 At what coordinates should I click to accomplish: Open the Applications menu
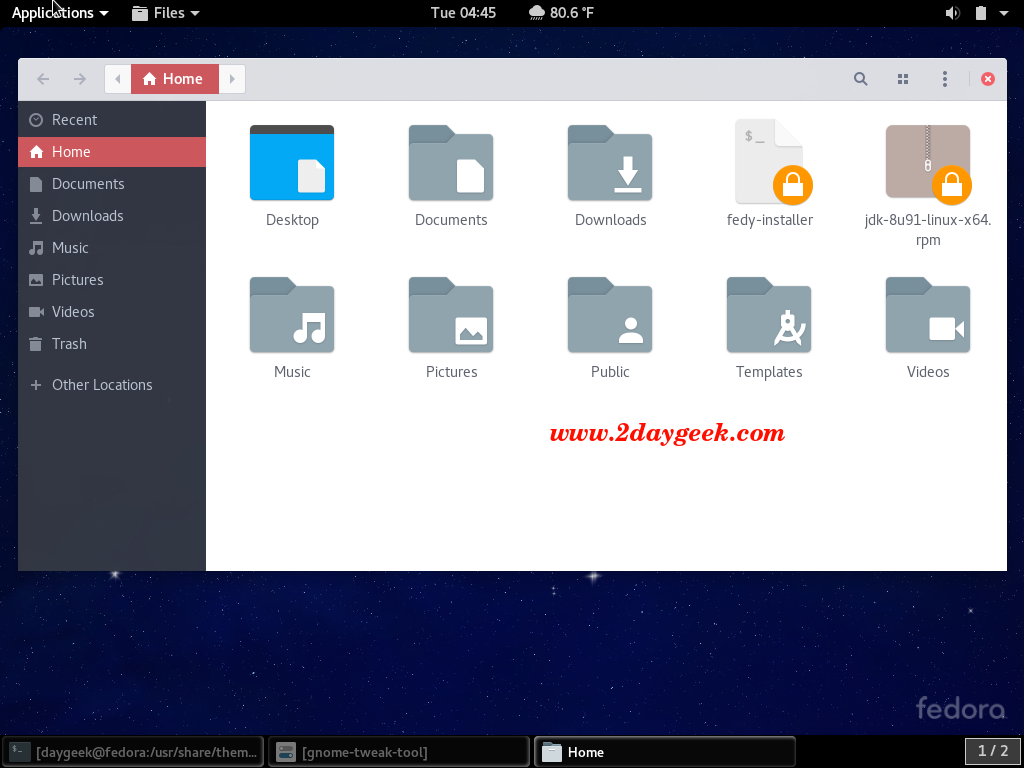[60, 12]
